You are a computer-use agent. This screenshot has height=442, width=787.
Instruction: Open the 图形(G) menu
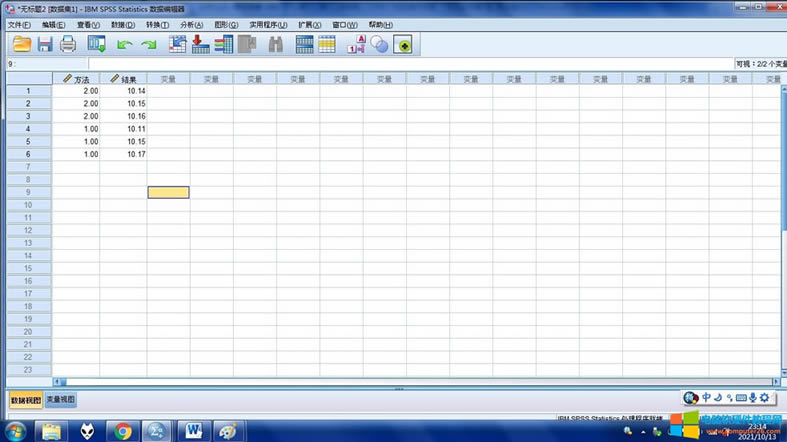[226, 25]
